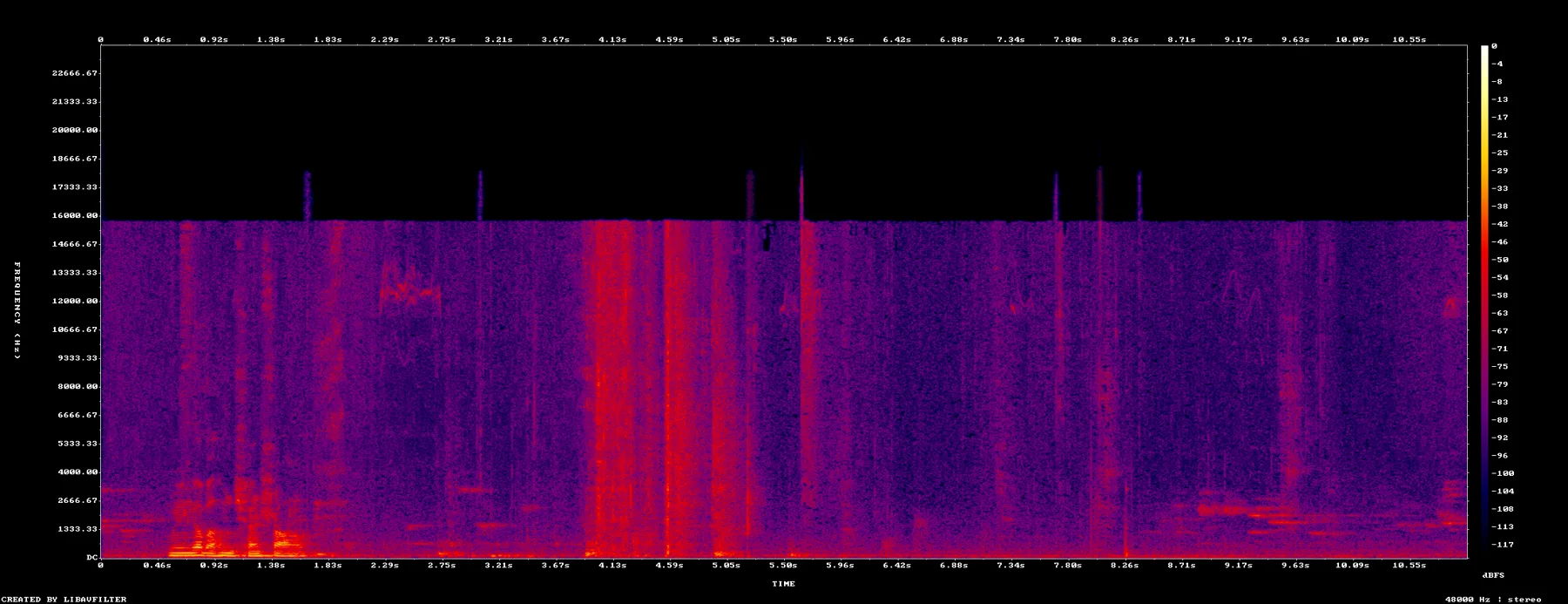Click 4.59s on the bottom time axis
This screenshot has height=604, width=1568.
coord(669,566)
